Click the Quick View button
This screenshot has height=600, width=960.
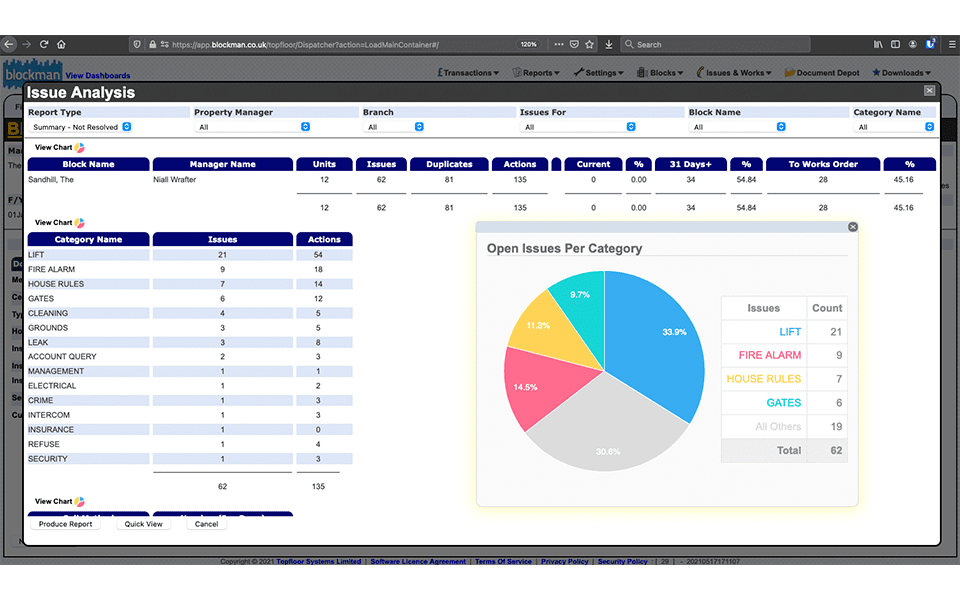point(143,524)
